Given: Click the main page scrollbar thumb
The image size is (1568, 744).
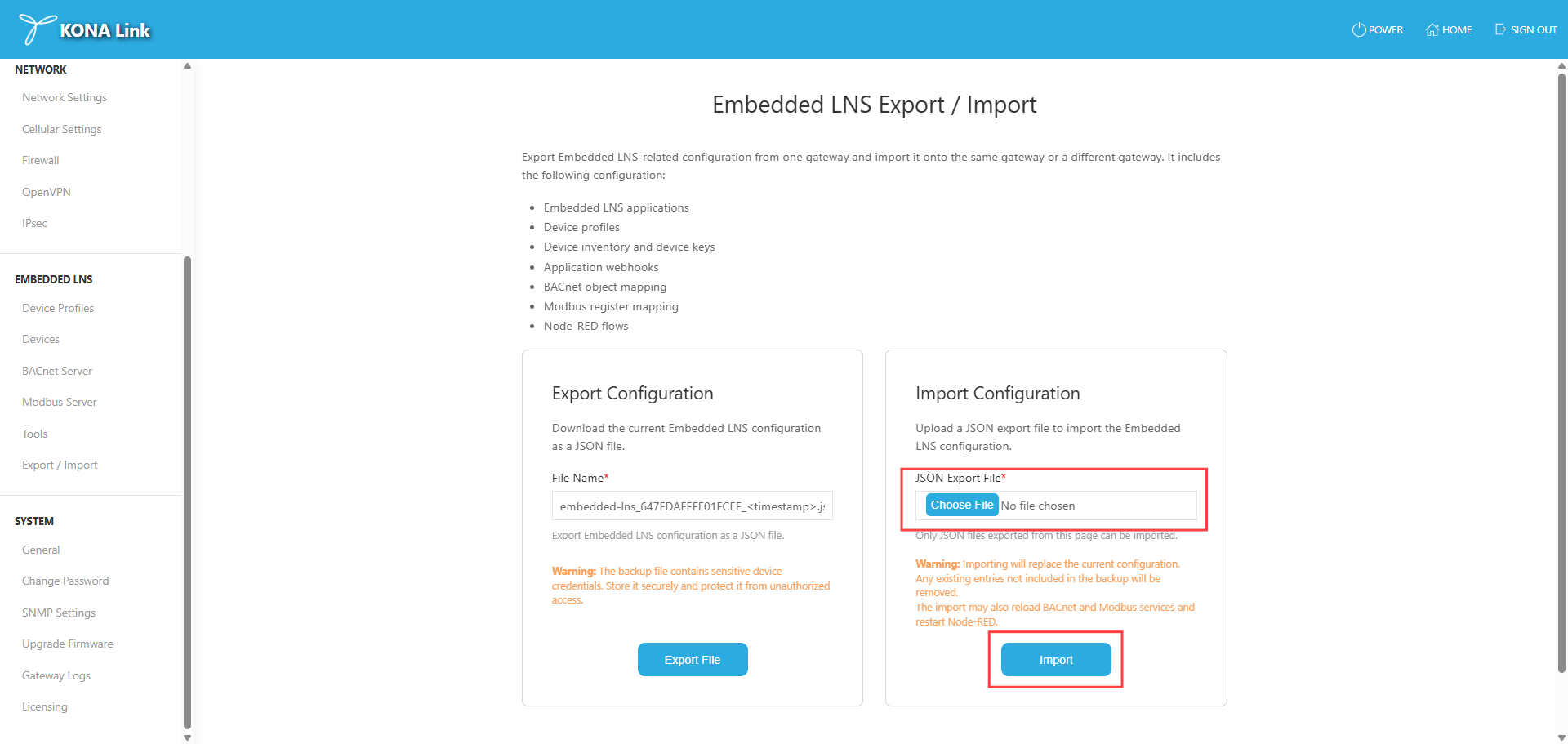Looking at the screenshot, I should 1561,374.
